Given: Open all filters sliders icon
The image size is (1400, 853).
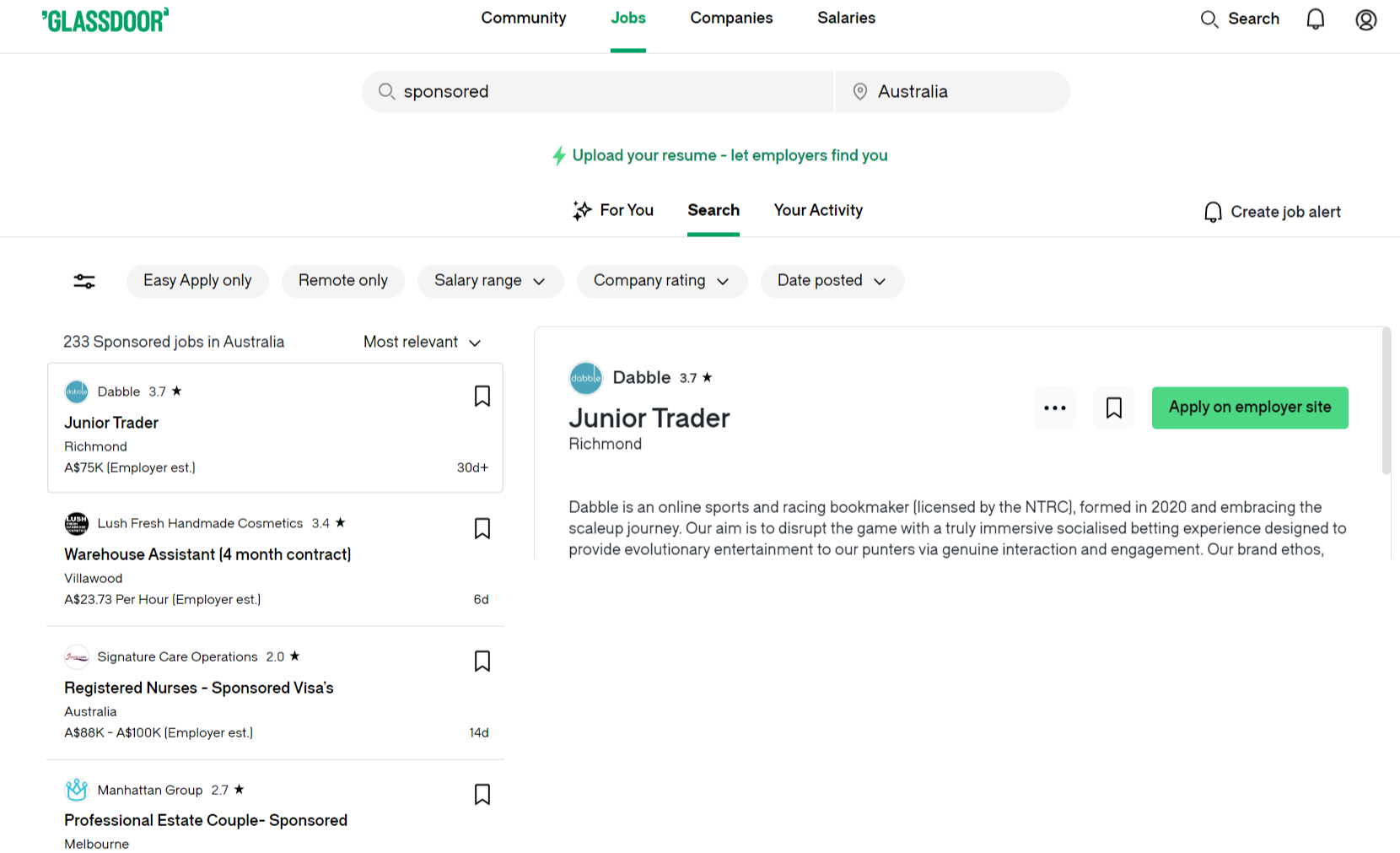Looking at the screenshot, I should coord(84,281).
